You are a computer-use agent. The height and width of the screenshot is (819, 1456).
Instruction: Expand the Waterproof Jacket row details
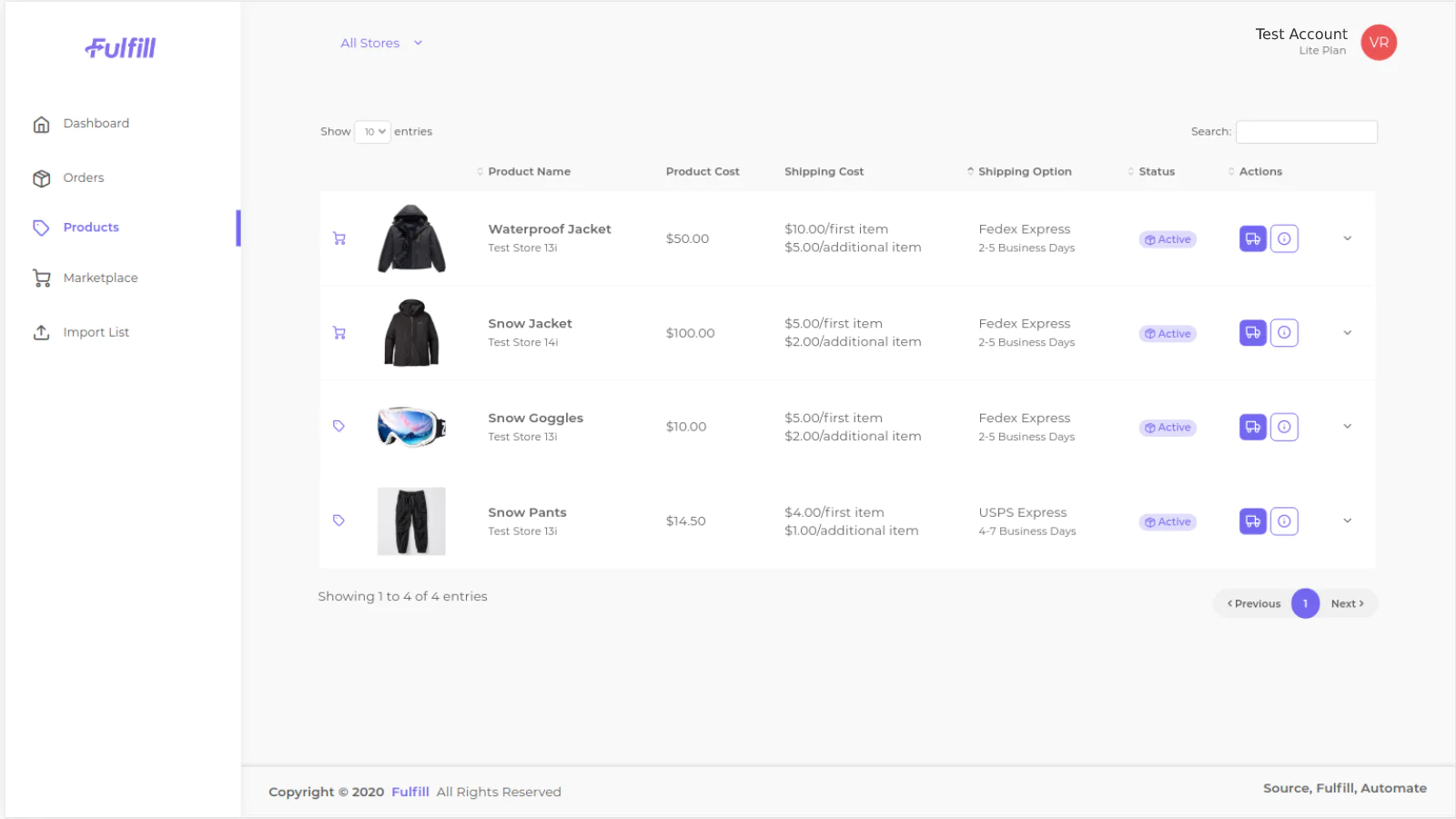click(x=1347, y=238)
